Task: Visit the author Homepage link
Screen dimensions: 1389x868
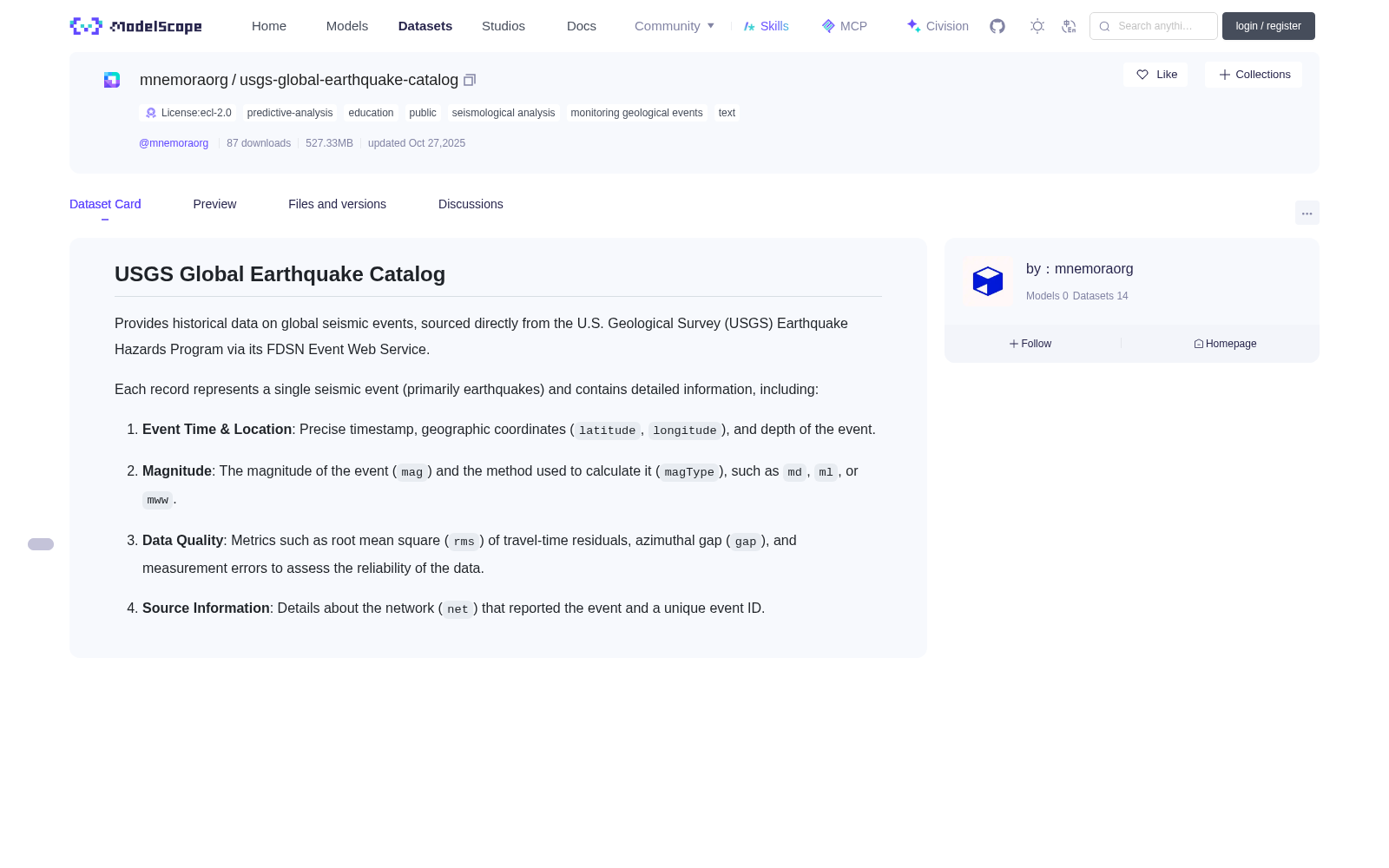Action: click(1225, 344)
